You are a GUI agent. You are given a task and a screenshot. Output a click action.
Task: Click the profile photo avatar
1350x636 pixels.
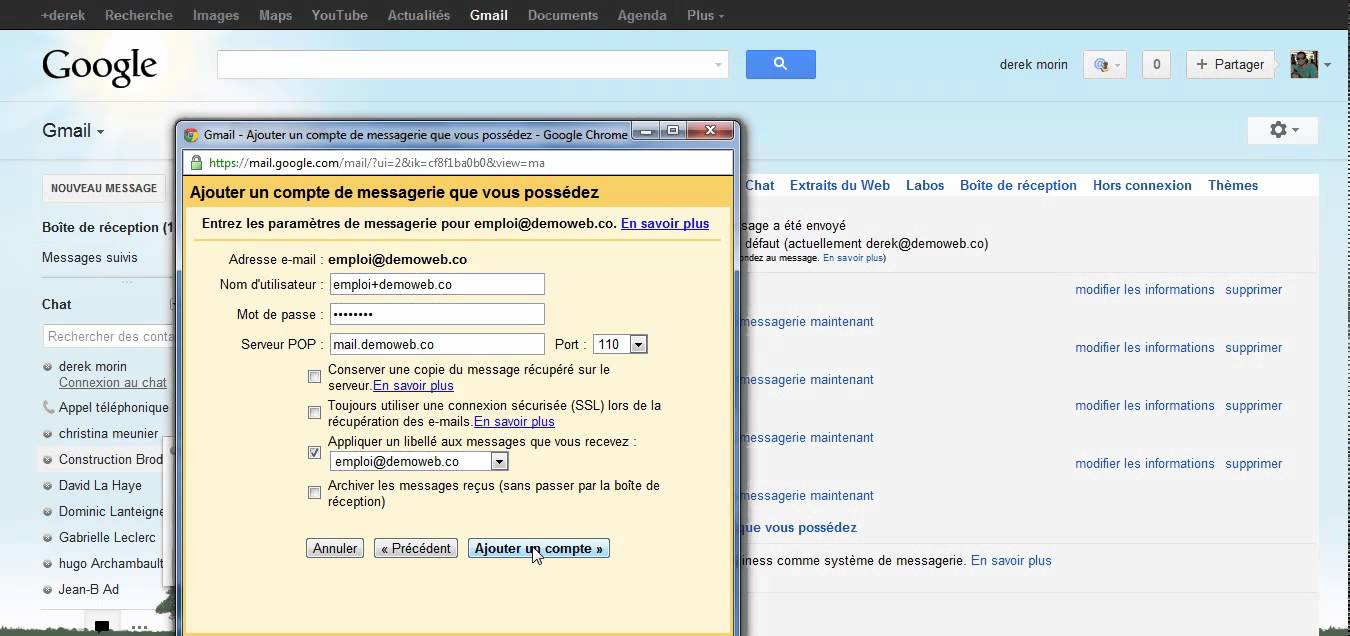(1304, 64)
